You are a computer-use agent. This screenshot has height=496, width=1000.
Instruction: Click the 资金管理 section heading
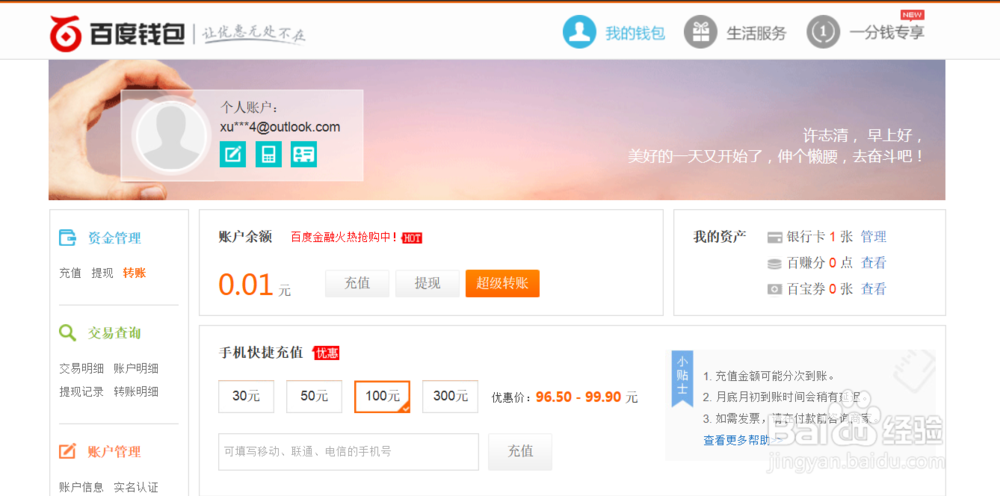[114, 238]
